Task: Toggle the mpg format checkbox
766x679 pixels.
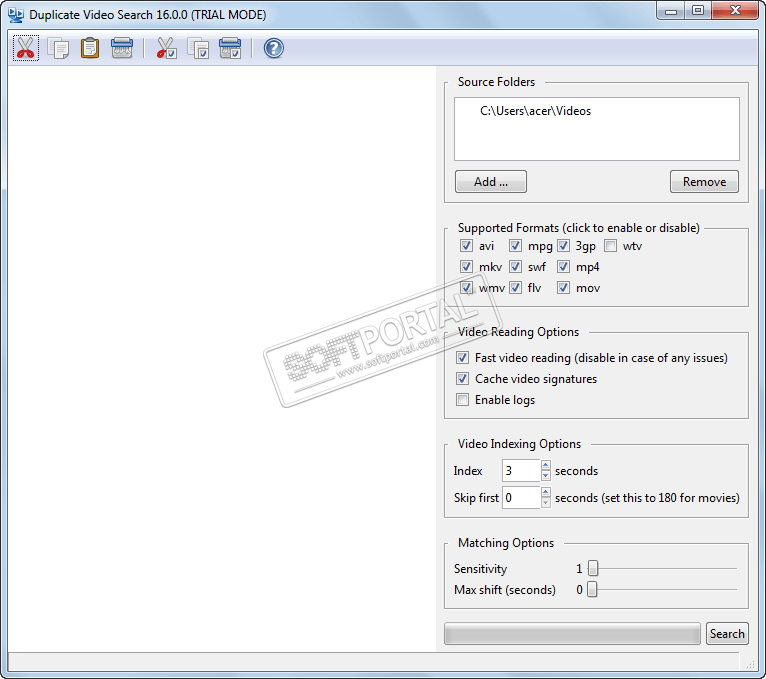Action: tap(515, 246)
